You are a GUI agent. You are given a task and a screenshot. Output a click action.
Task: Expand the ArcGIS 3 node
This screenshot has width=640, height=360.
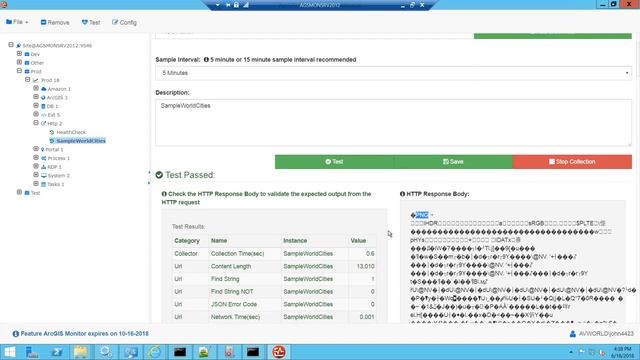pos(36,97)
